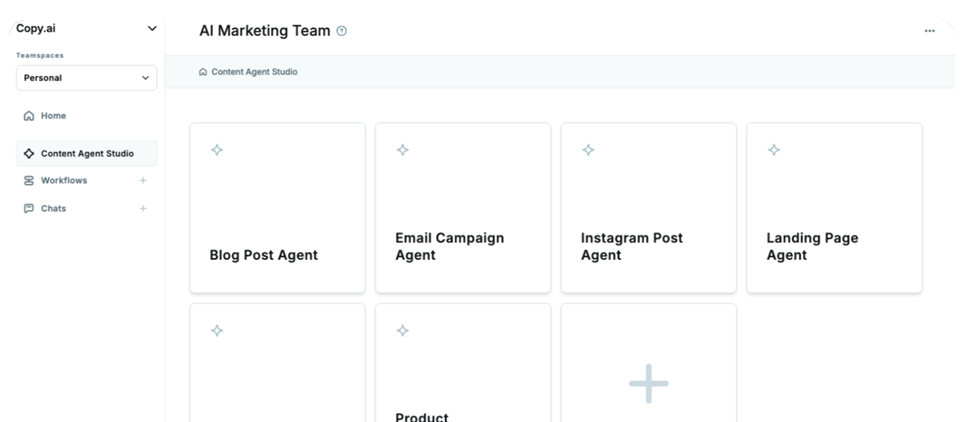Start a new chat with plus icon
Screen dimensions: 980x422
pos(143,209)
